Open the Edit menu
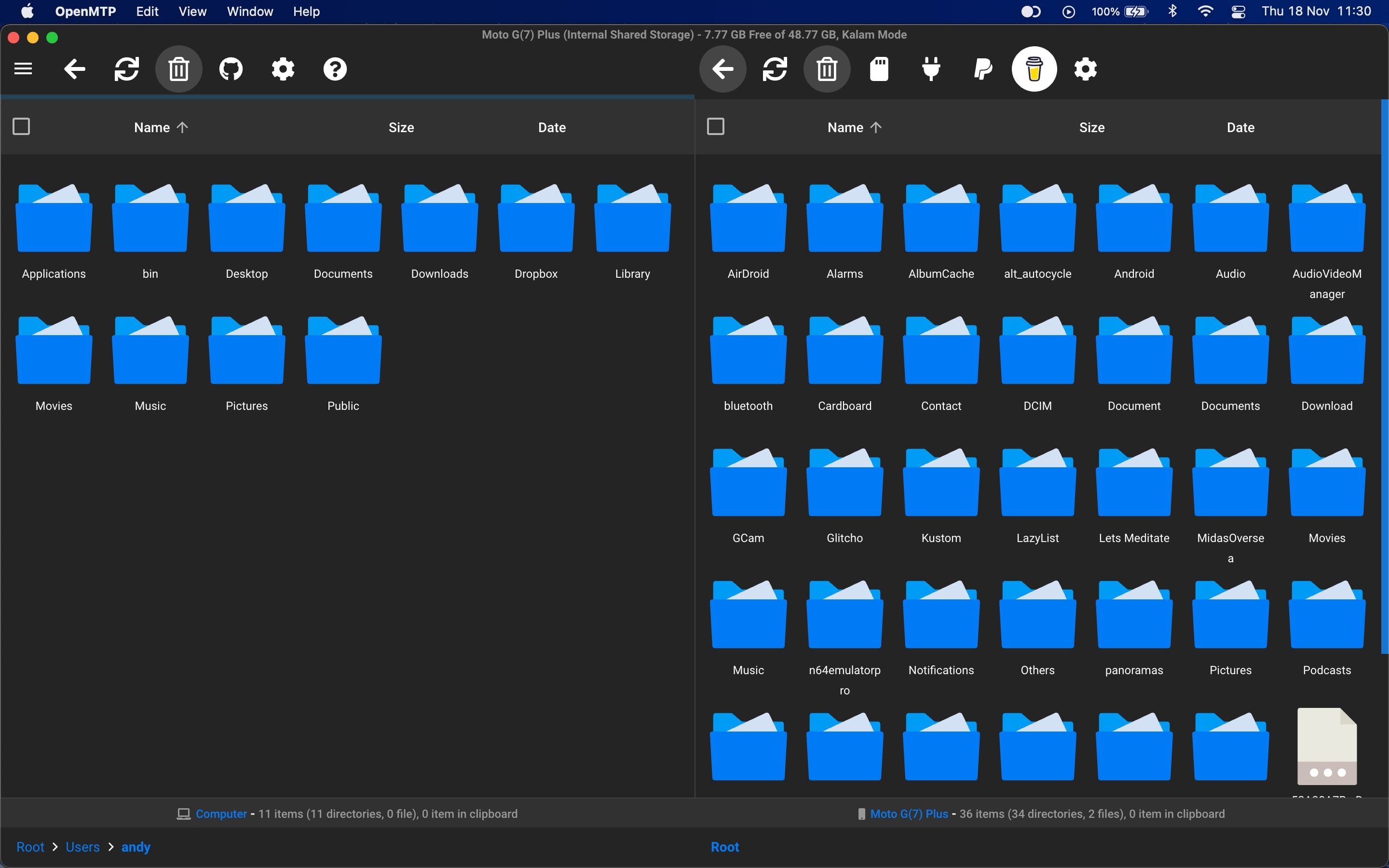 click(147, 11)
